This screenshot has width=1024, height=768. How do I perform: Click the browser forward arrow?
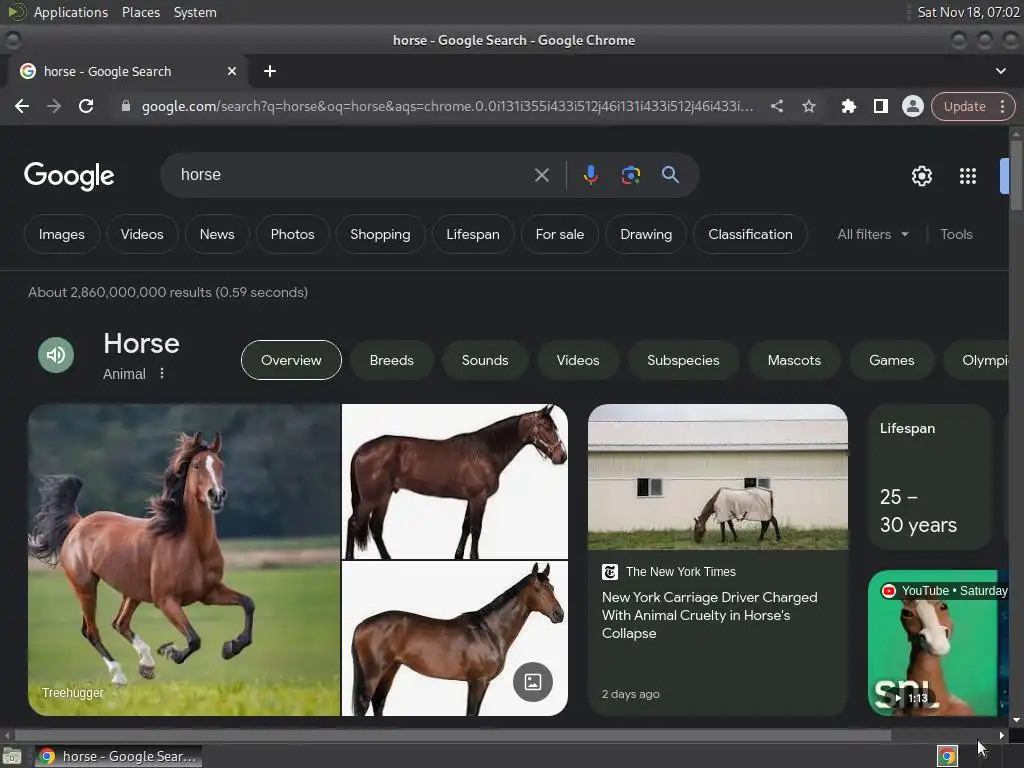(54, 106)
